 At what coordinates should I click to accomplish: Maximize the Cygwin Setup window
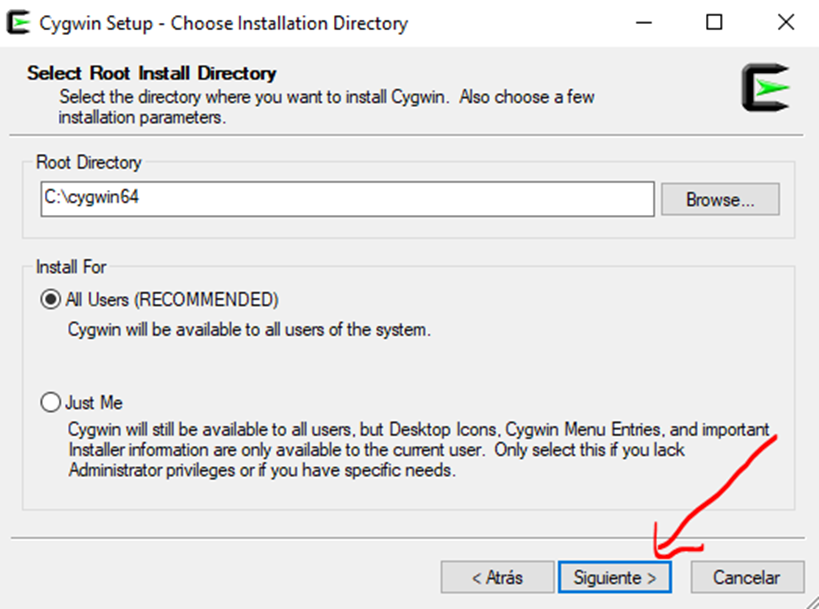tap(714, 23)
